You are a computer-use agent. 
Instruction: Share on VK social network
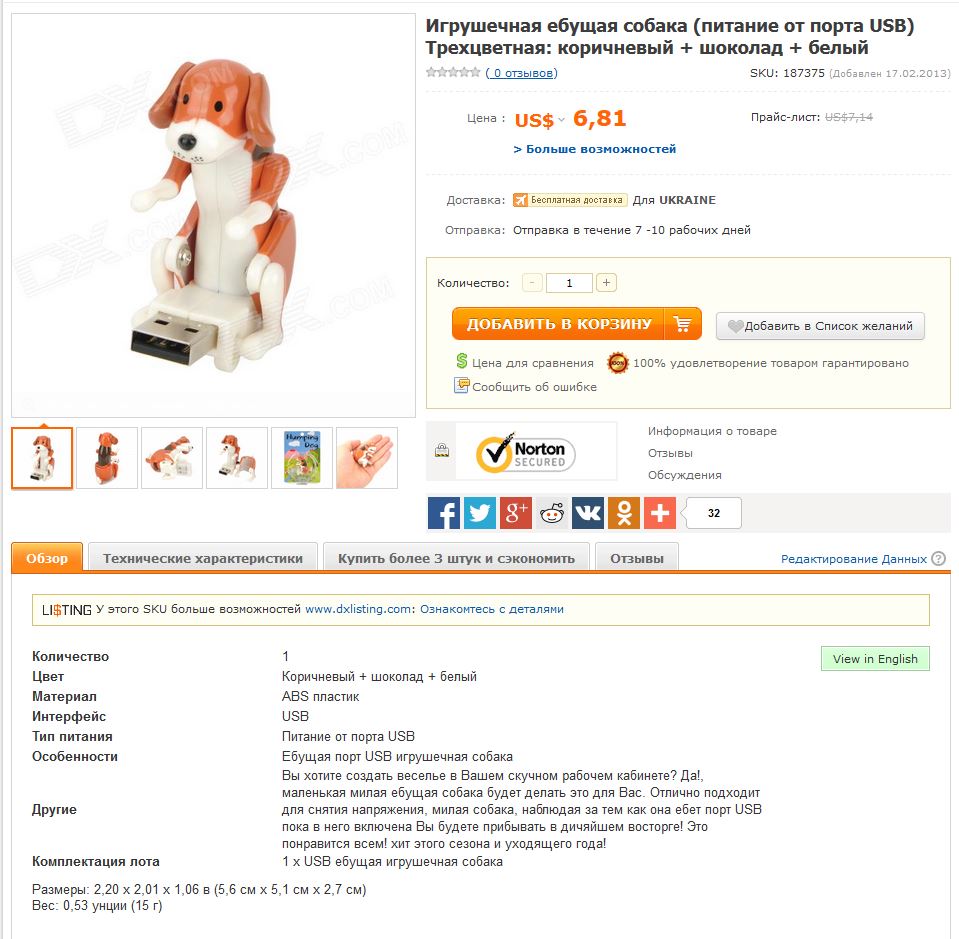588,513
